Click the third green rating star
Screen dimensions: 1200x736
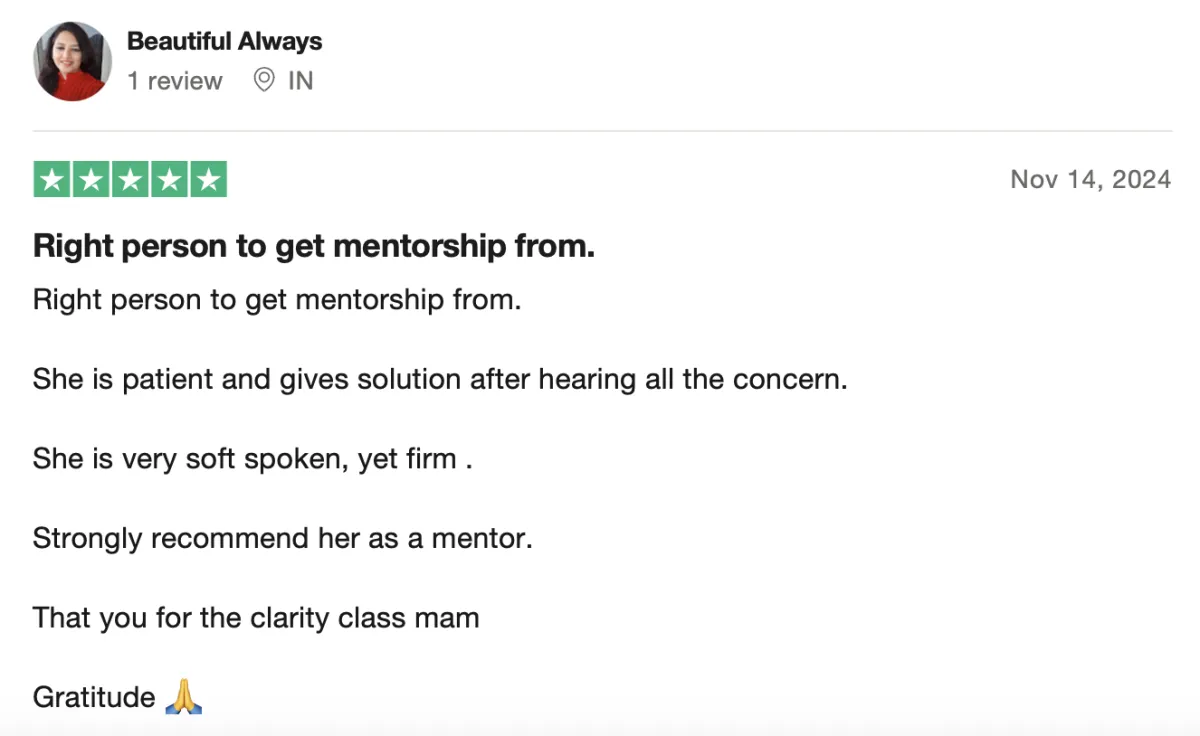pos(130,180)
